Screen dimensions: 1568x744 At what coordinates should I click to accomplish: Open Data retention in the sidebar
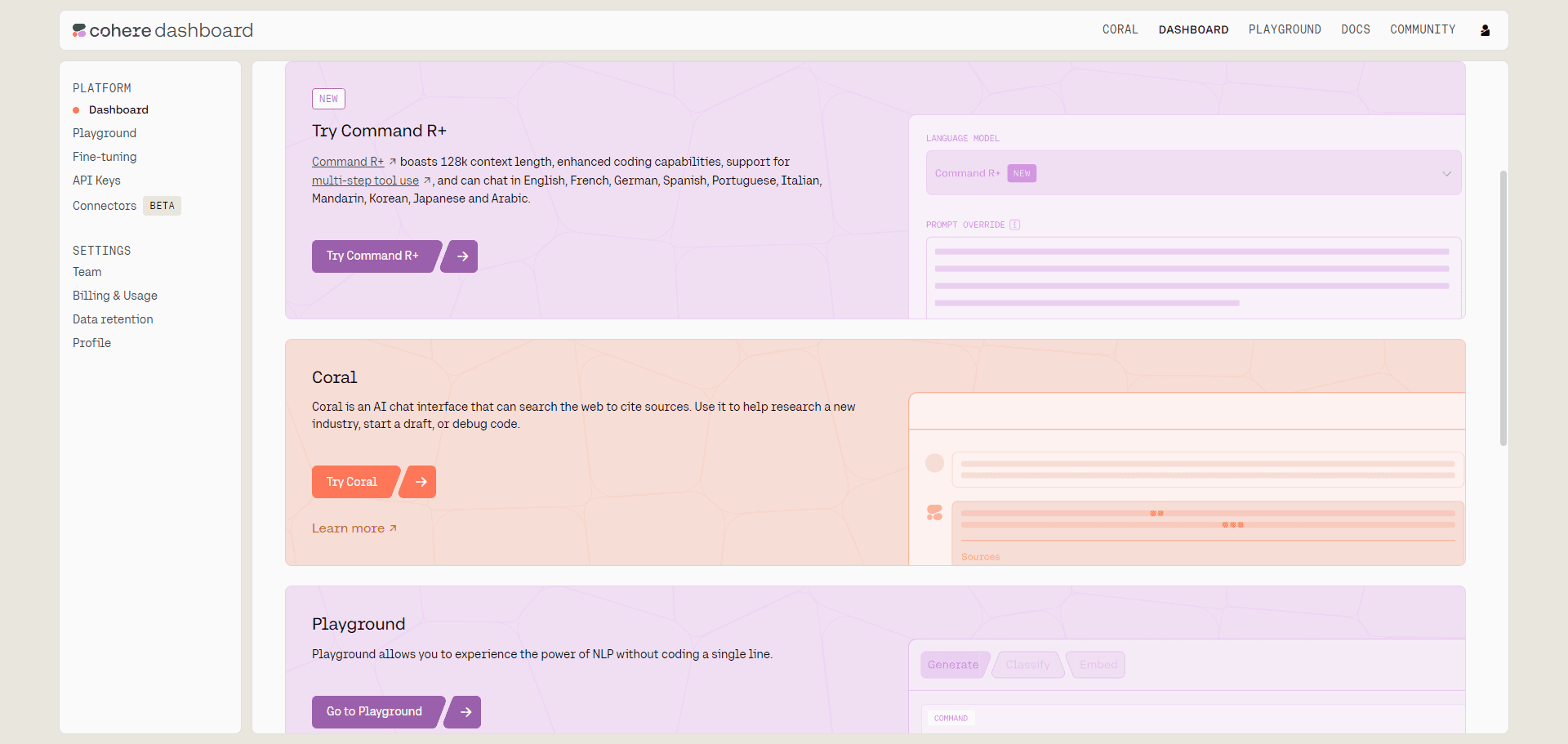coord(113,319)
